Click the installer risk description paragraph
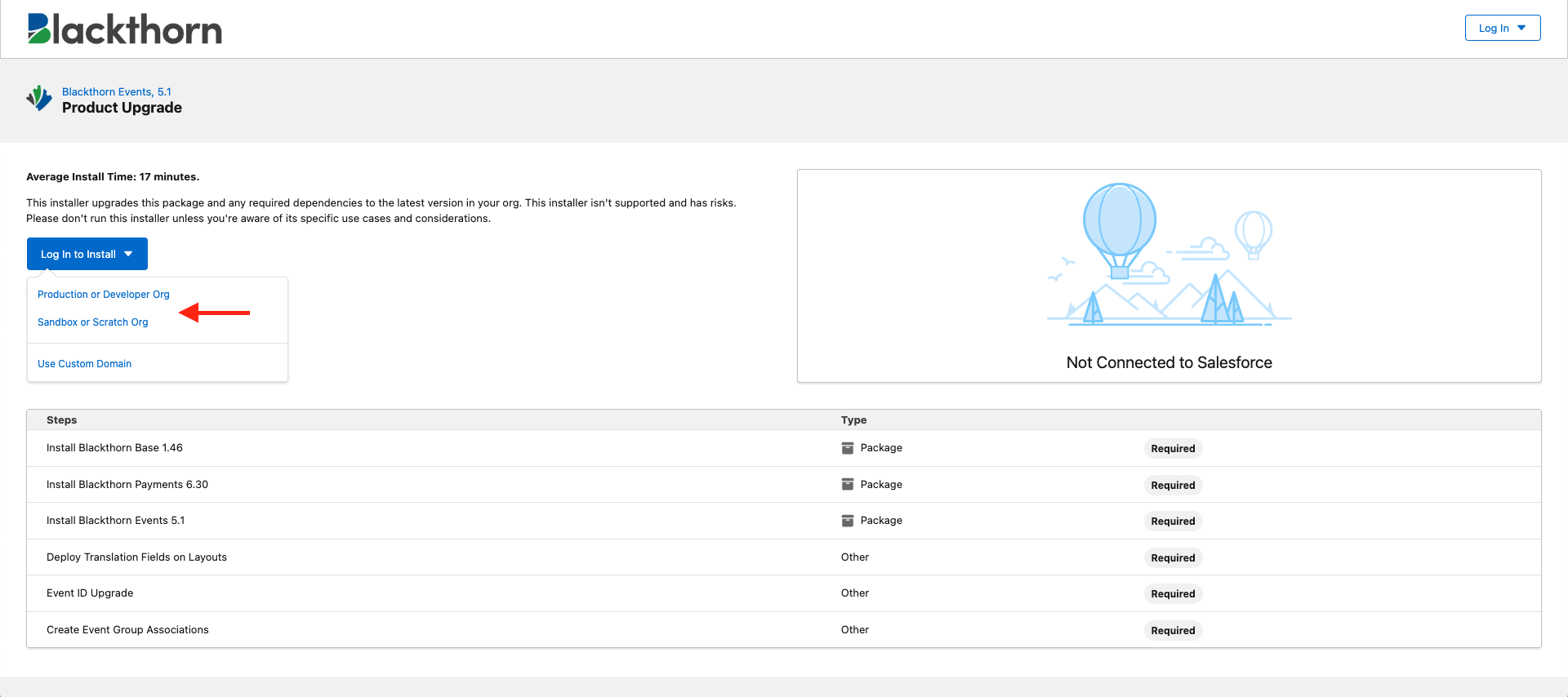This screenshot has width=1568, height=697. (381, 211)
